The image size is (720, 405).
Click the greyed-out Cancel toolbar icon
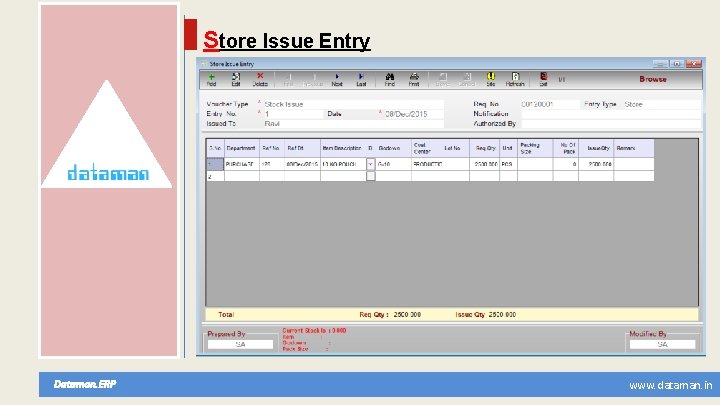click(x=466, y=80)
